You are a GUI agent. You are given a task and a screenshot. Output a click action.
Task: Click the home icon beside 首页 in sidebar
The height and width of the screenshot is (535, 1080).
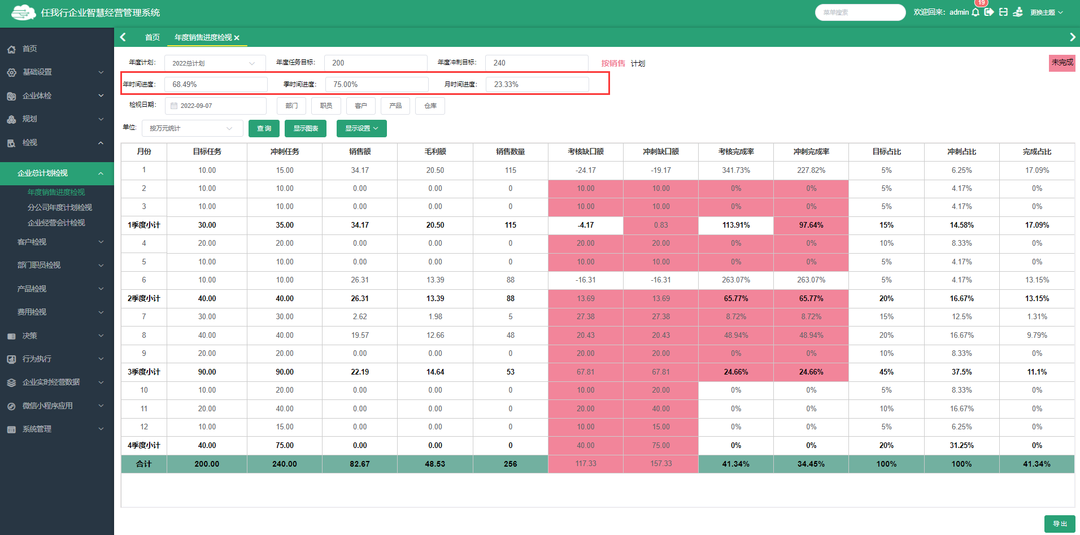pyautogui.click(x=11, y=49)
